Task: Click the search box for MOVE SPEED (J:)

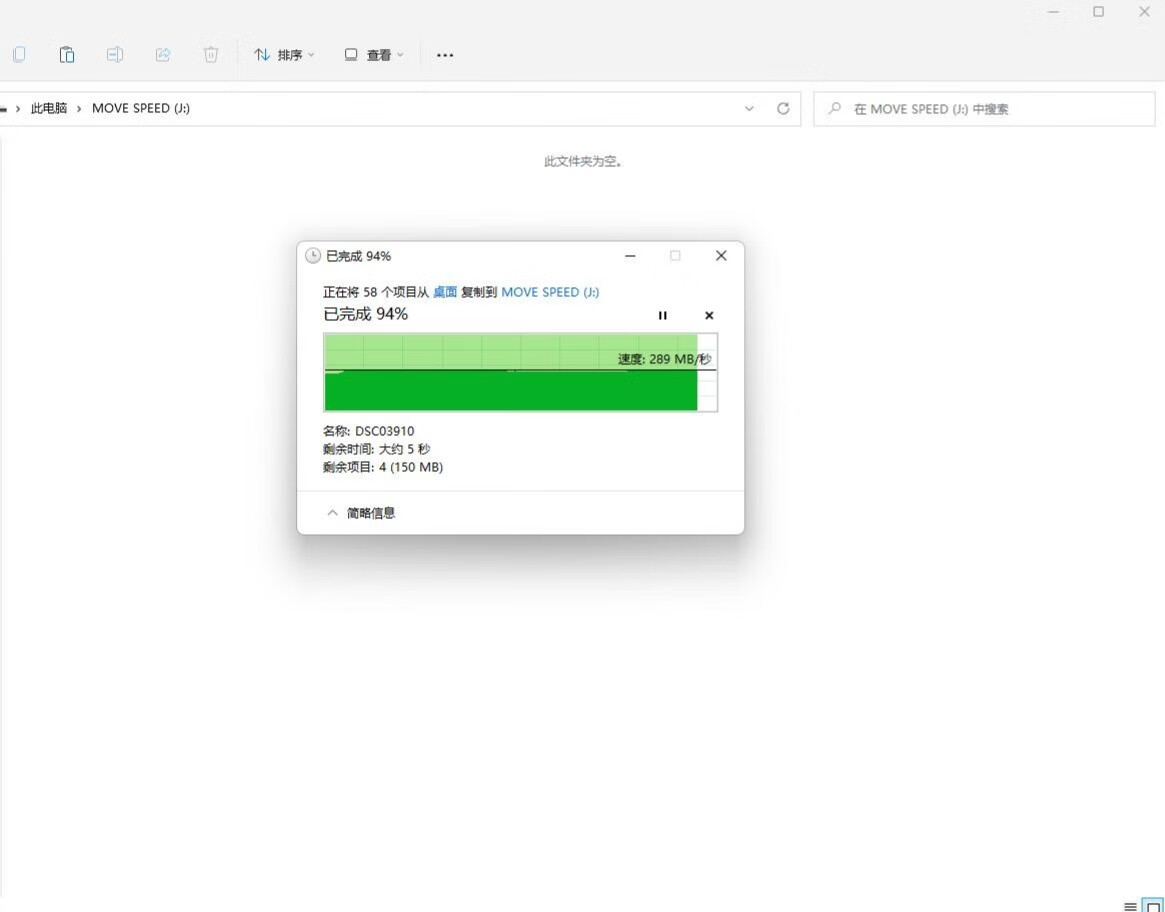Action: [984, 109]
